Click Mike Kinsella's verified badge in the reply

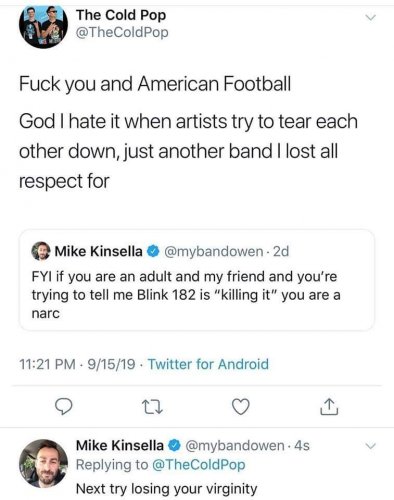175,445
